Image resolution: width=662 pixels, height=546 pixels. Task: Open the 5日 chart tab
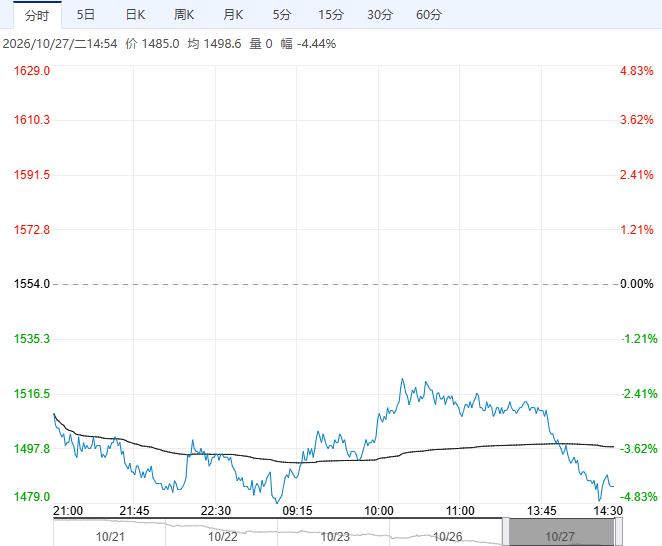86,15
